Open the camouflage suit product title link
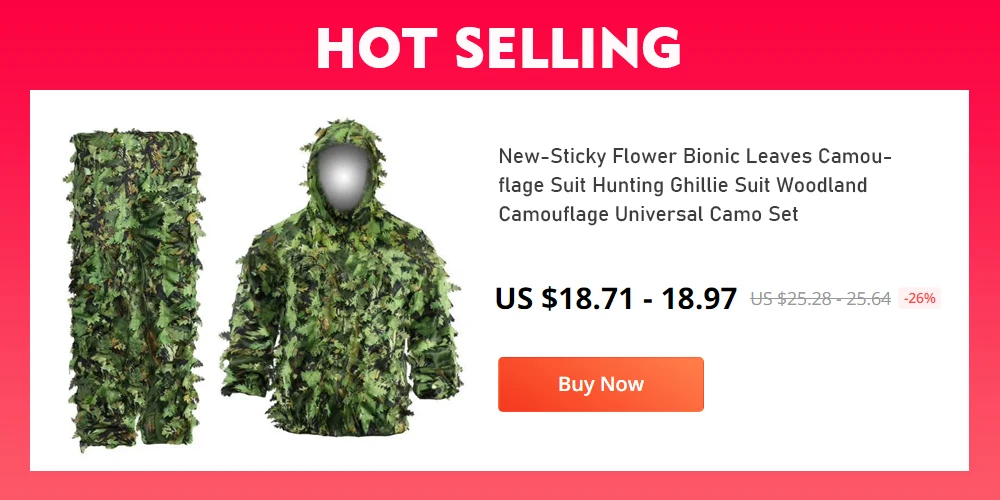 pyautogui.click(x=695, y=185)
